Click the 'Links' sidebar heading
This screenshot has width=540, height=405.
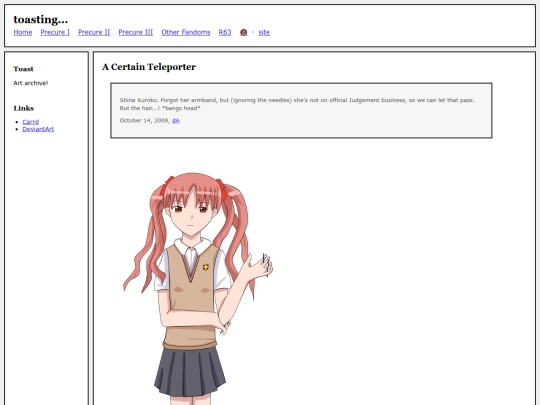point(24,108)
